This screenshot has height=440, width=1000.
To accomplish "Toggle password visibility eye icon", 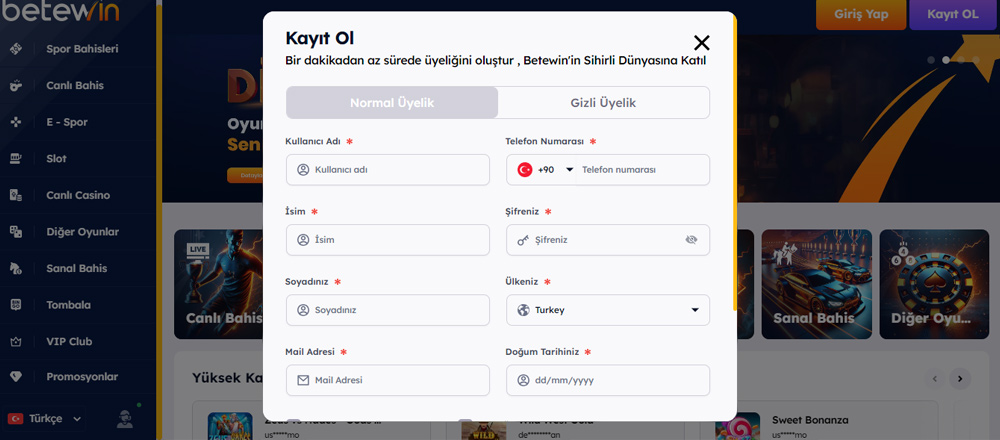I will (691, 240).
